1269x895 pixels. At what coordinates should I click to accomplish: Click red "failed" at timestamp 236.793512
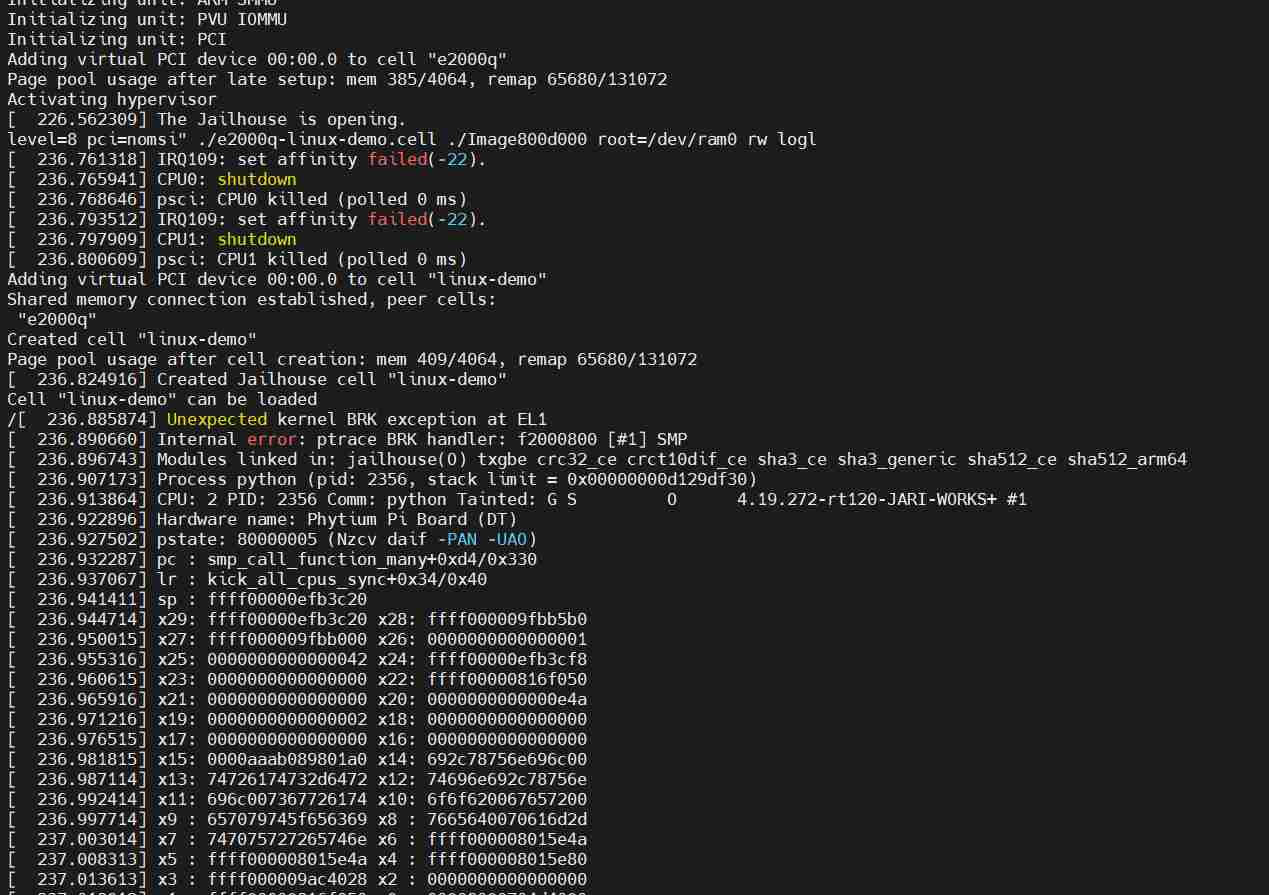click(x=397, y=219)
